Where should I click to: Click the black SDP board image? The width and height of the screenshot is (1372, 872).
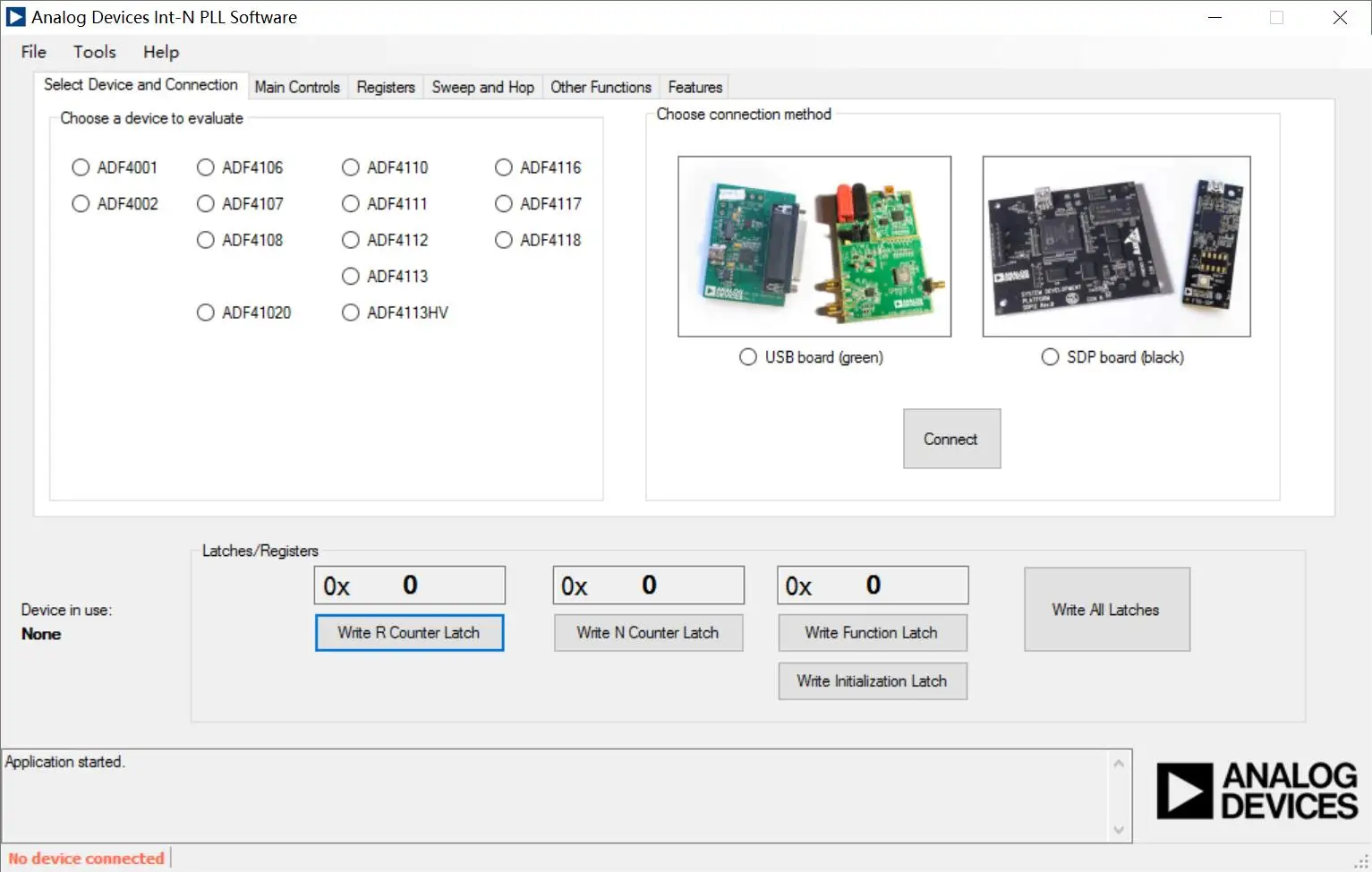1115,246
